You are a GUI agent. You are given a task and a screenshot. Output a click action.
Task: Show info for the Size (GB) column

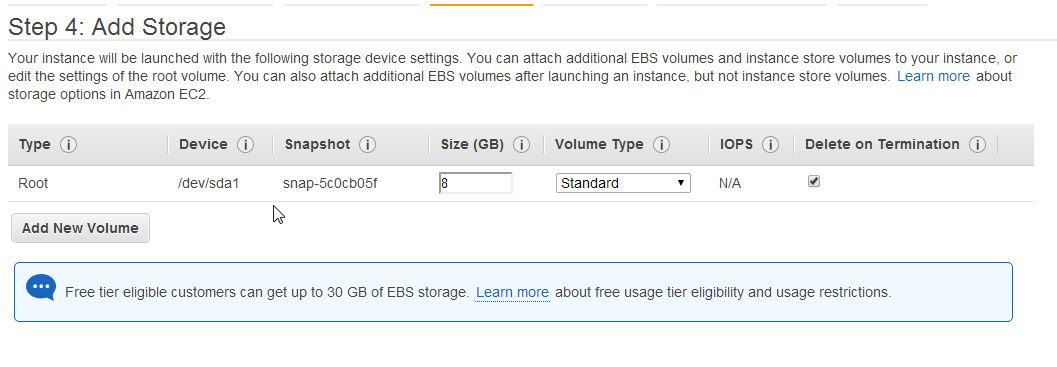click(521, 144)
